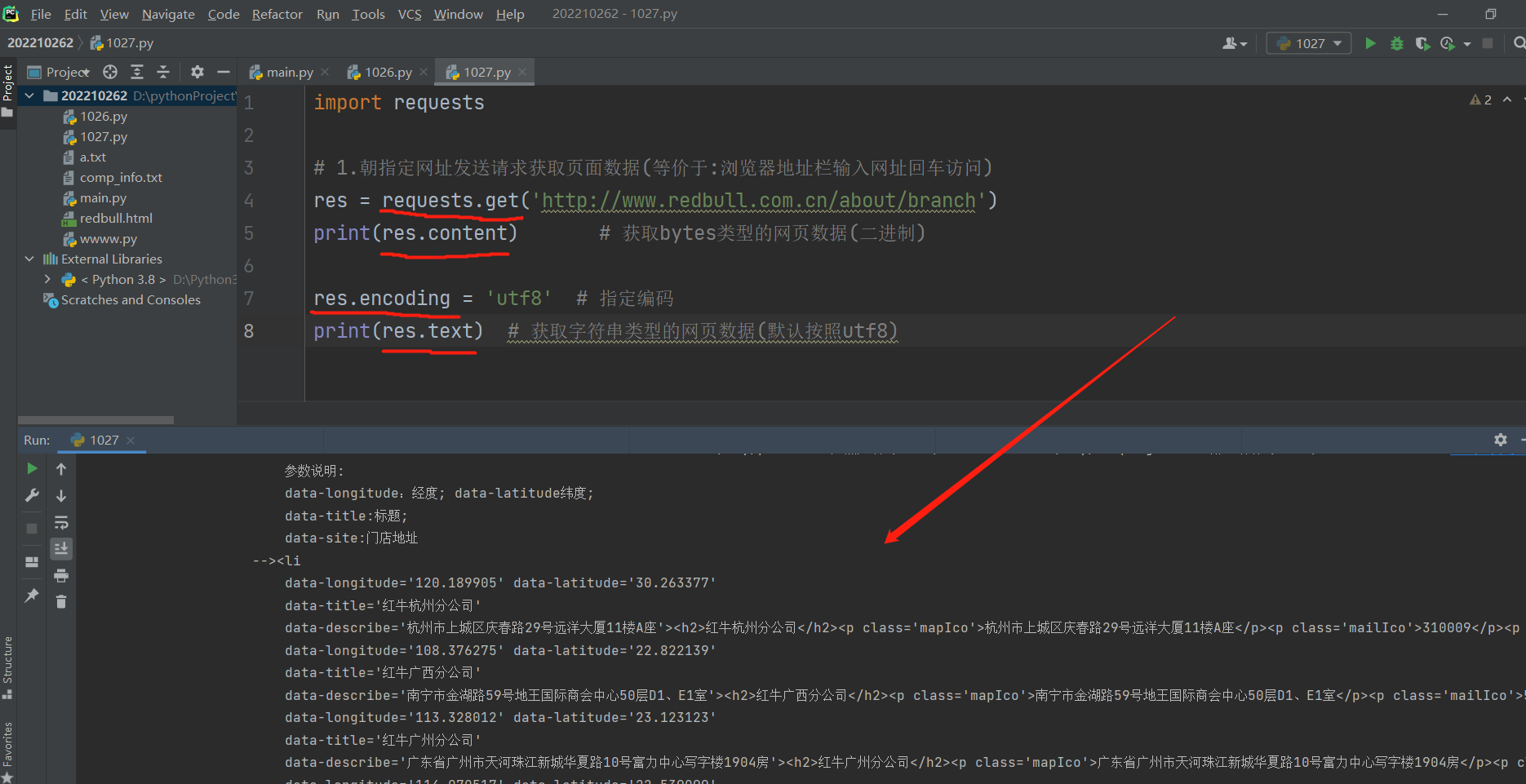Viewport: 1526px width, 784px height.
Task: Switch to the main.py editor tab
Action: click(290, 72)
